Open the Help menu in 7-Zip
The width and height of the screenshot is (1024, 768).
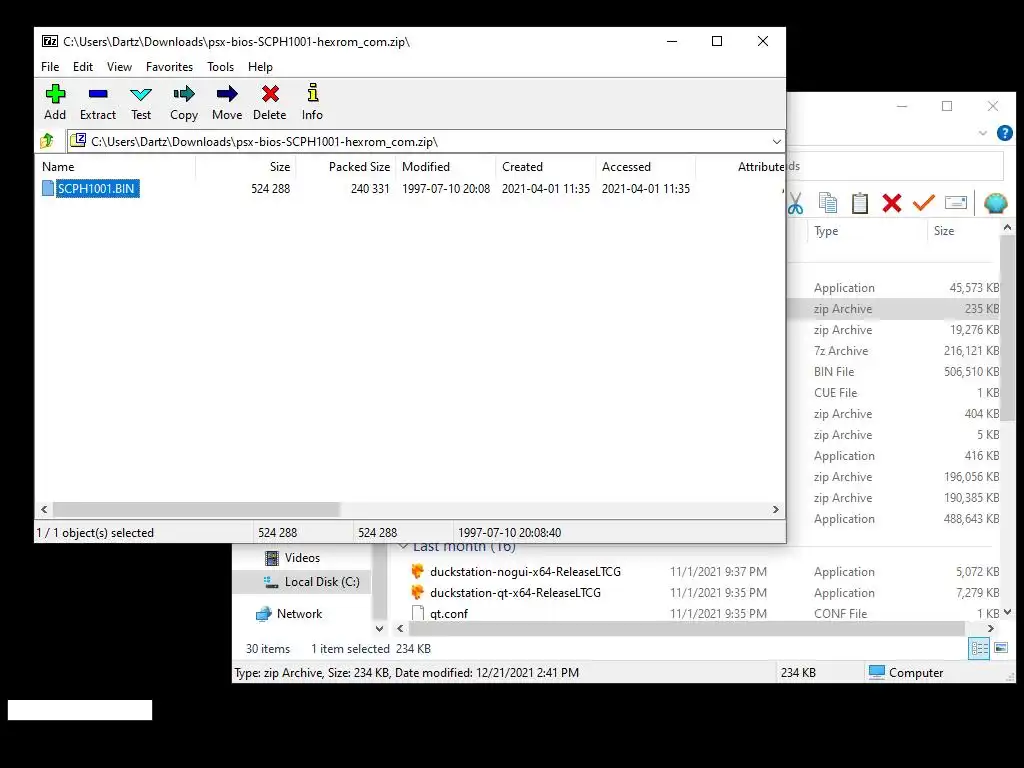(x=260, y=67)
